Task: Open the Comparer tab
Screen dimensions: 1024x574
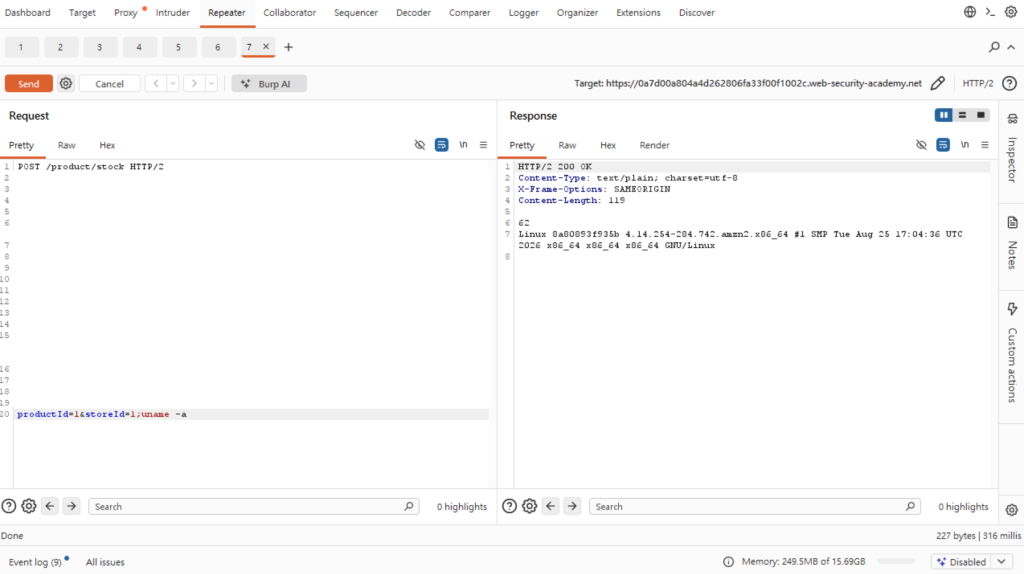Action: [x=470, y=12]
